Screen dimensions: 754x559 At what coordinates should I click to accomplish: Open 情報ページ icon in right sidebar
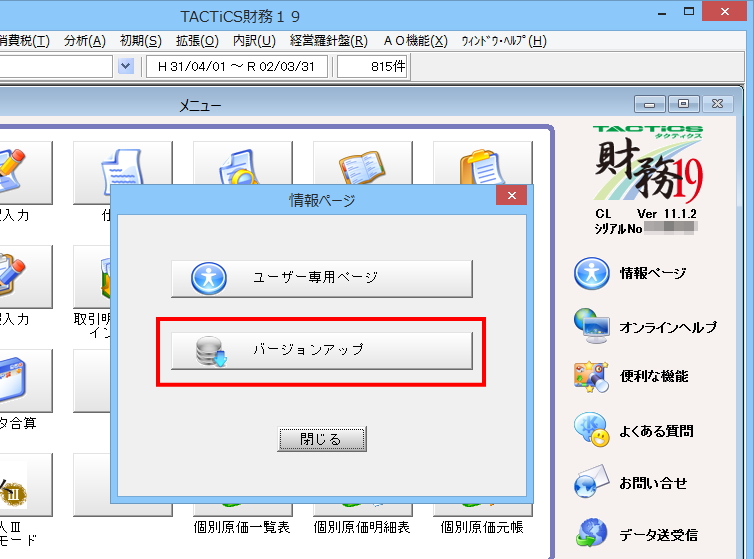point(591,273)
